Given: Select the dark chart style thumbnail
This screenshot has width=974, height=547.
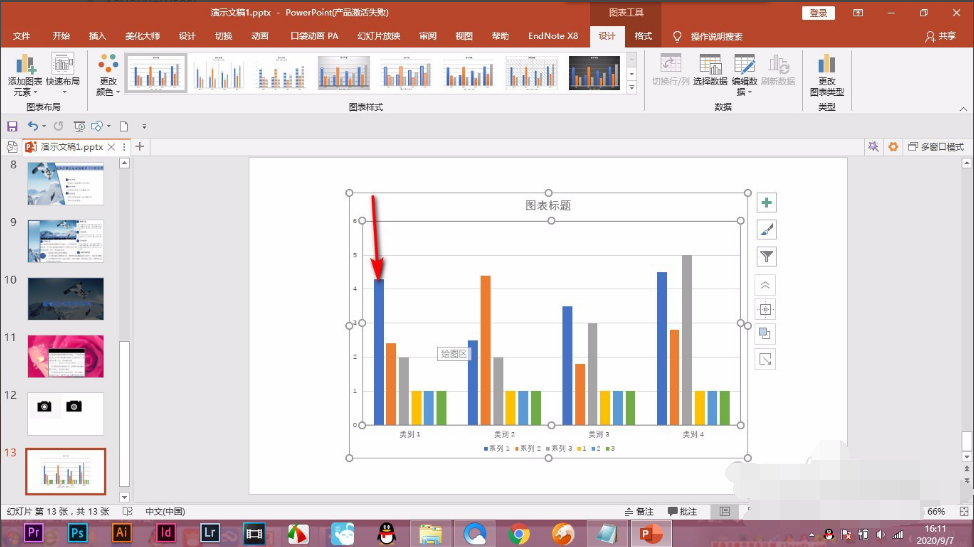Looking at the screenshot, I should [594, 73].
